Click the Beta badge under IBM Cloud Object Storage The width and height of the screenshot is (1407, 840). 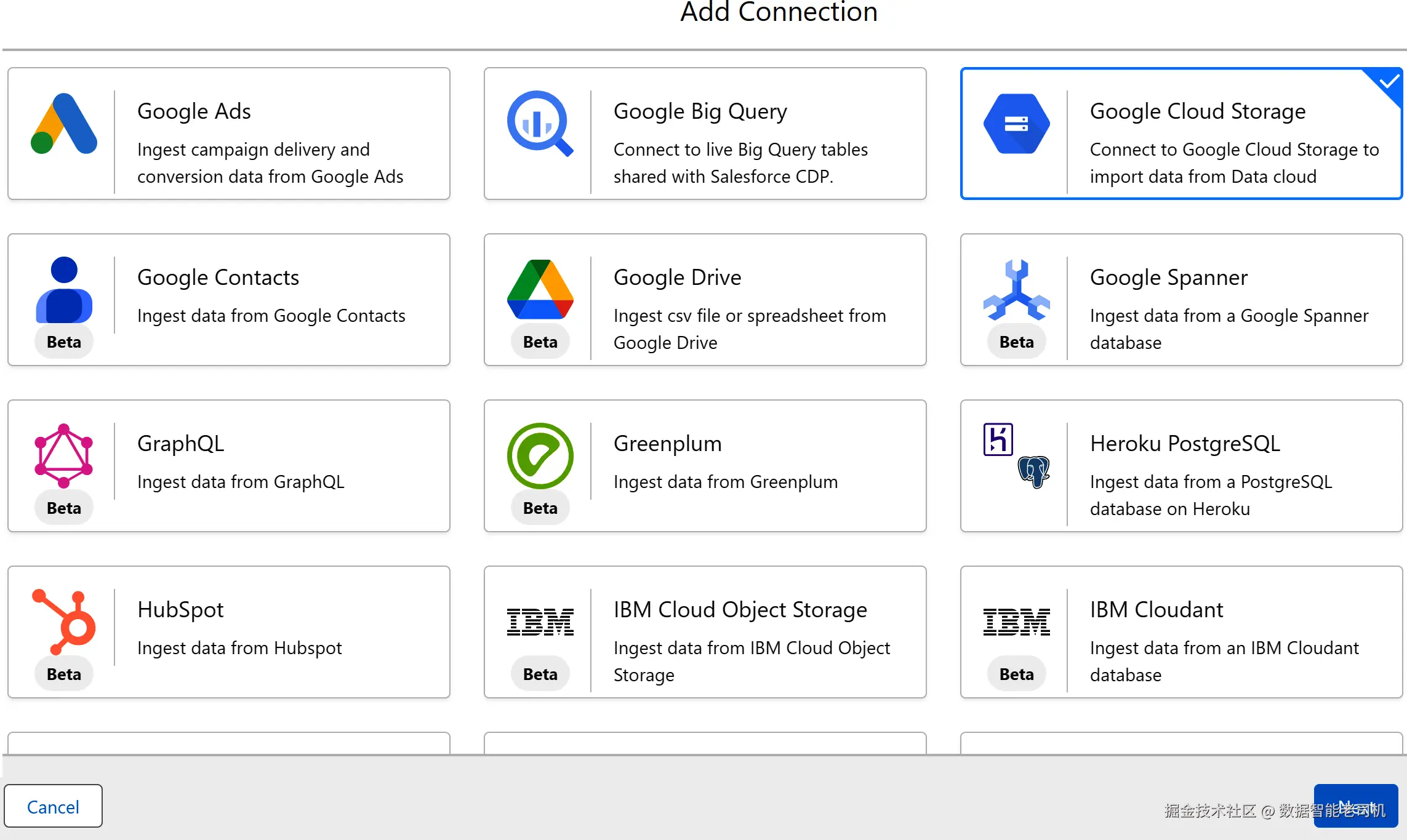[540, 674]
